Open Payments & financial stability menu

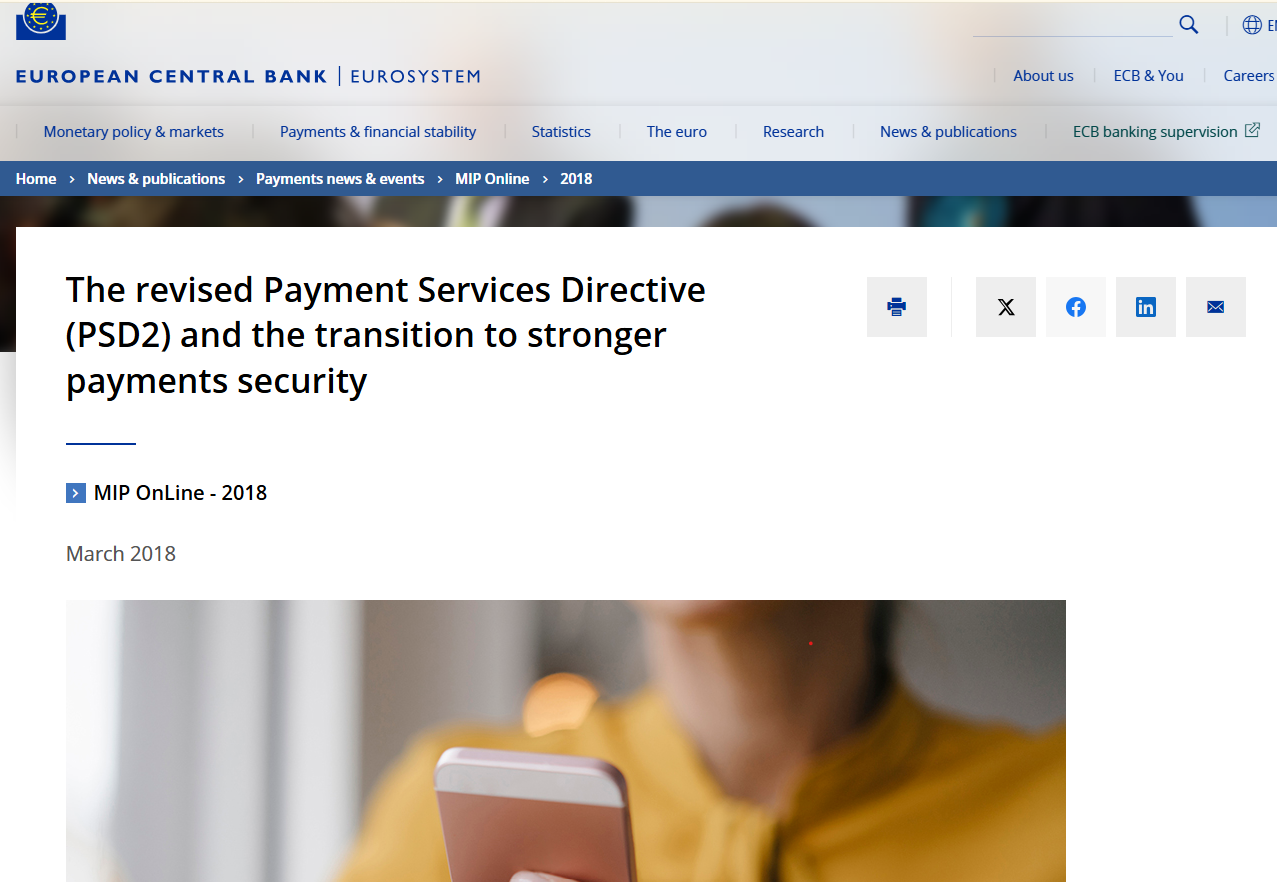(x=378, y=132)
